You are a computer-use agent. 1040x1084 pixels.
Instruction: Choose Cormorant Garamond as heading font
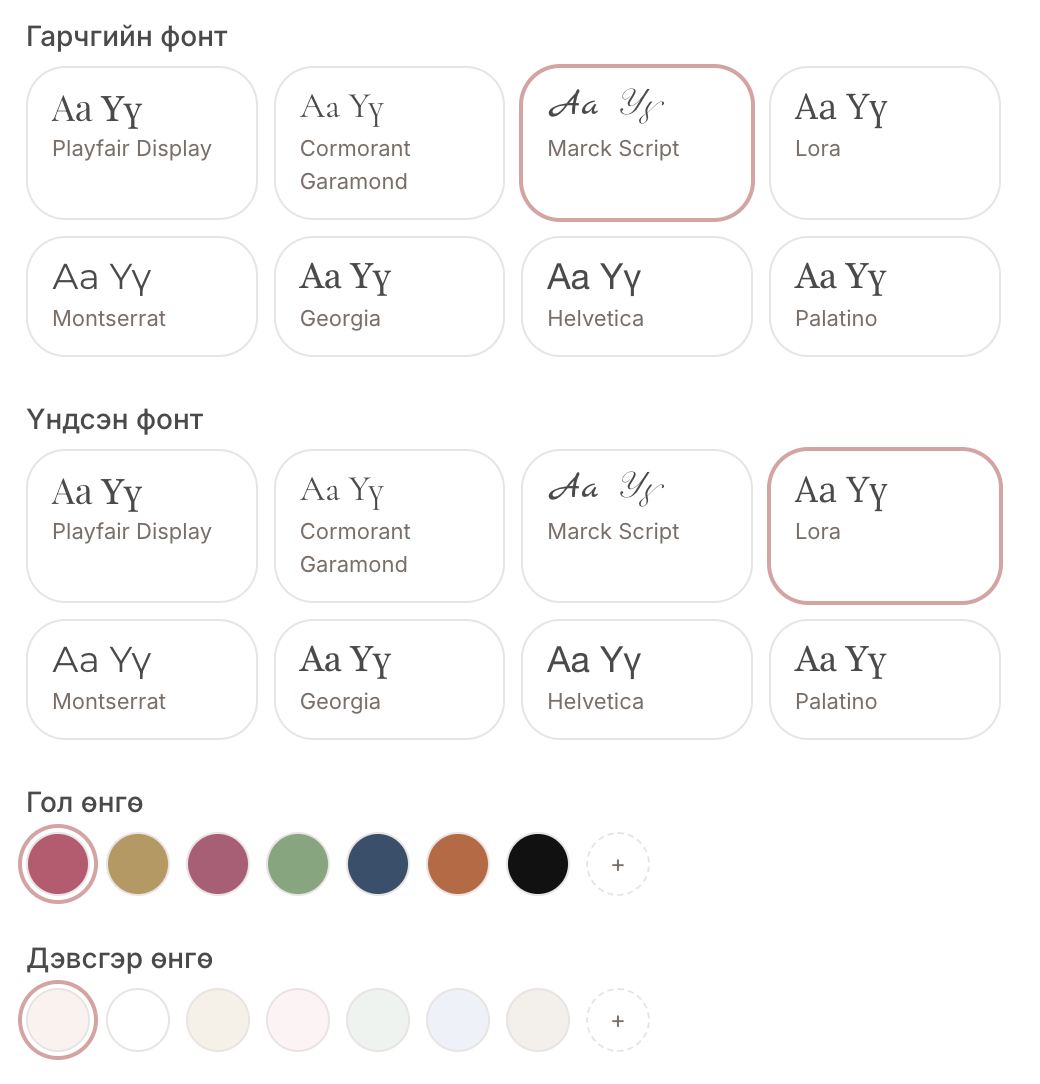pos(389,143)
